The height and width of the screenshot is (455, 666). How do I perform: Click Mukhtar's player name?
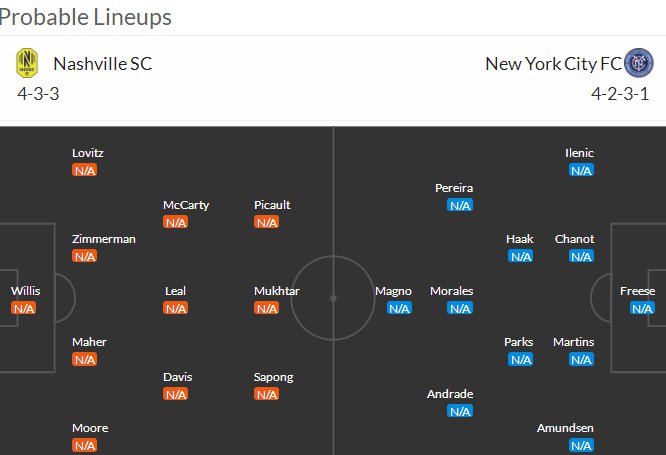(277, 291)
